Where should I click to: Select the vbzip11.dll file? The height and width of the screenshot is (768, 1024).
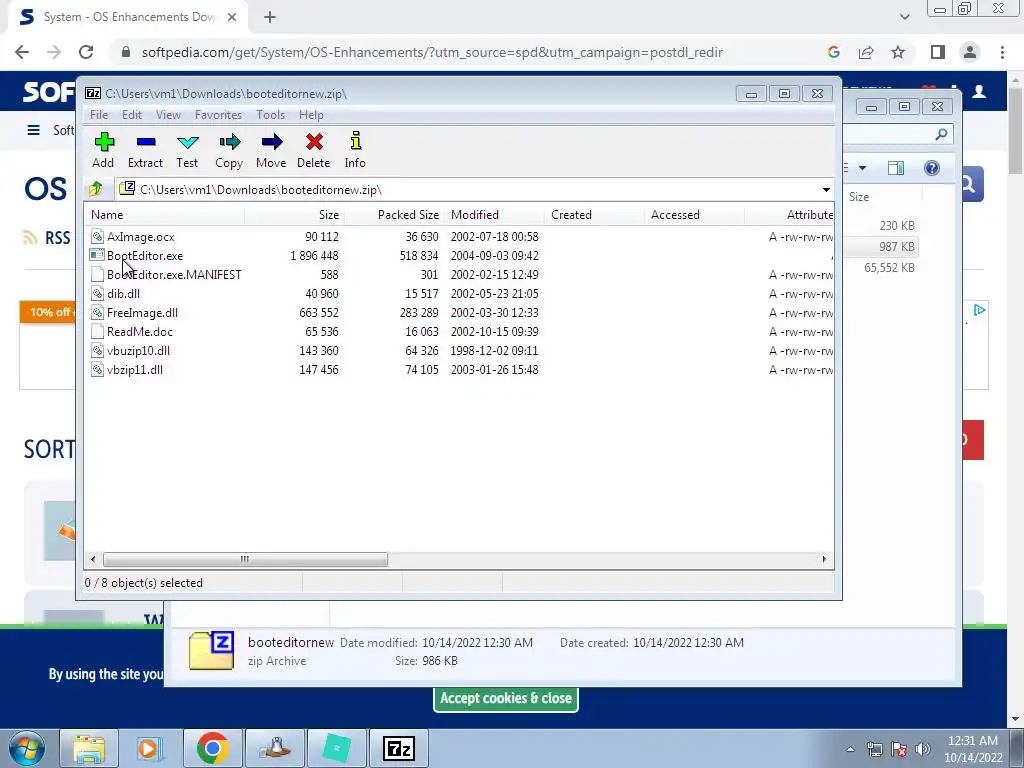pyautogui.click(x=135, y=370)
